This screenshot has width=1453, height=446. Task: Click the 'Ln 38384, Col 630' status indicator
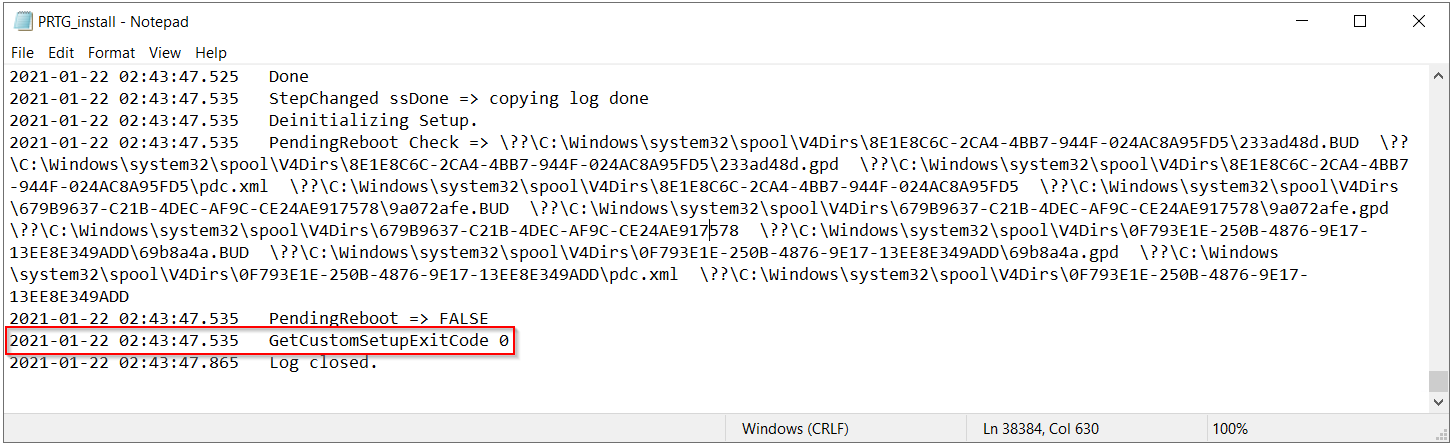(1041, 429)
